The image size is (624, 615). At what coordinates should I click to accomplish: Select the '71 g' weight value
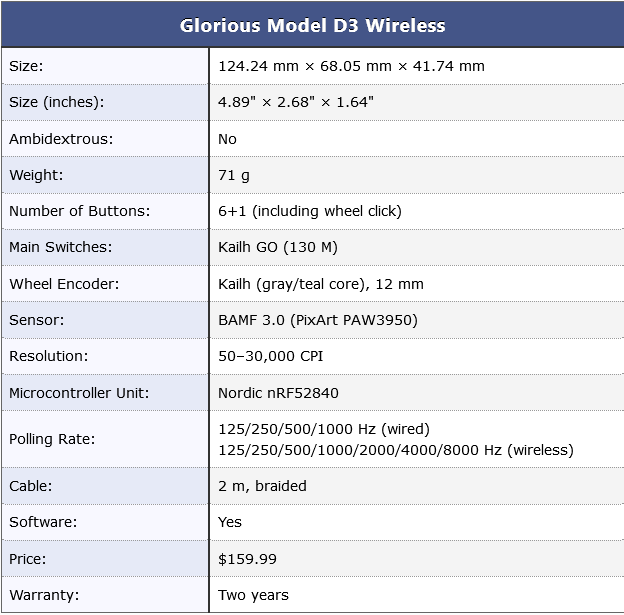click(x=234, y=175)
